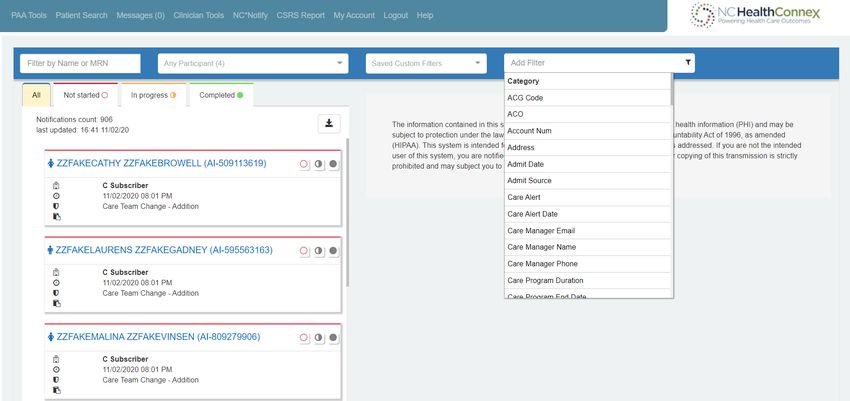850x401 pixels.
Task: Click the notifications list scrollbar
Action: [347, 212]
